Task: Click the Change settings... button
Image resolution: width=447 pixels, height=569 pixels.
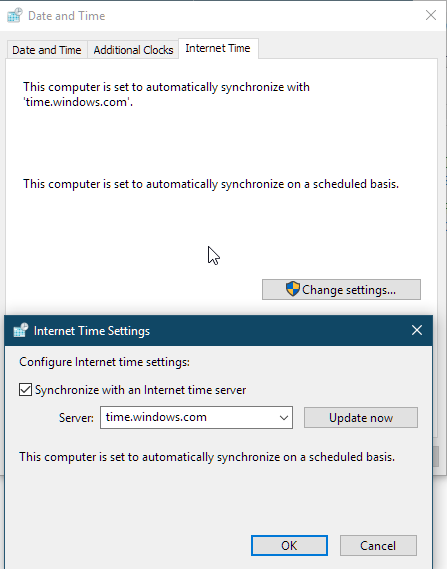Action: (x=341, y=290)
